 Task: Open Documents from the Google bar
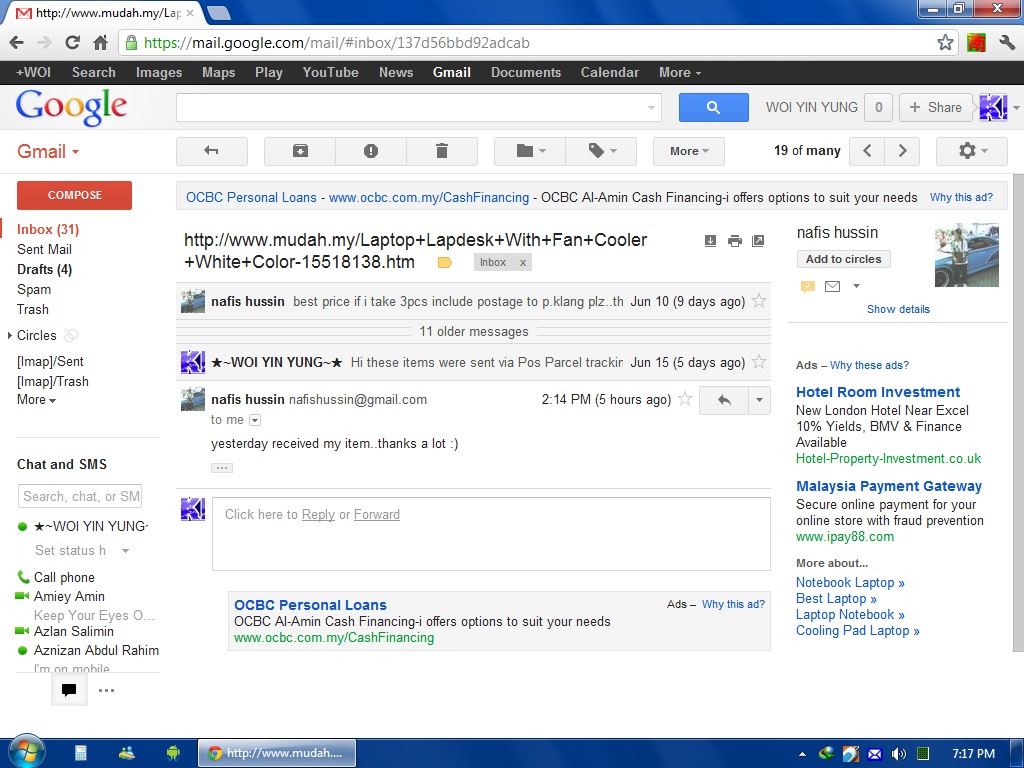[526, 72]
